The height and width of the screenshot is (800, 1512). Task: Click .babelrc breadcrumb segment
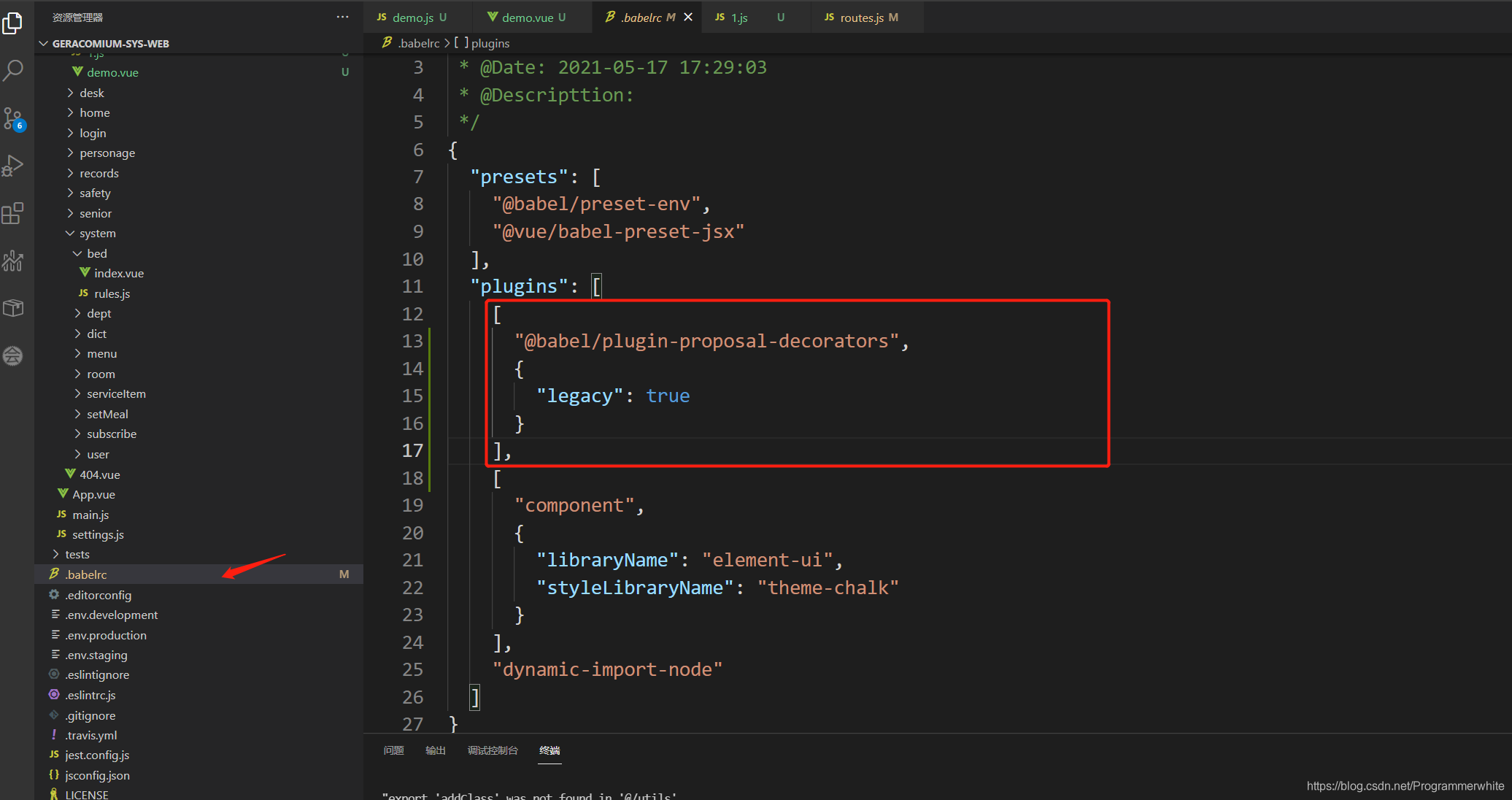[419, 43]
